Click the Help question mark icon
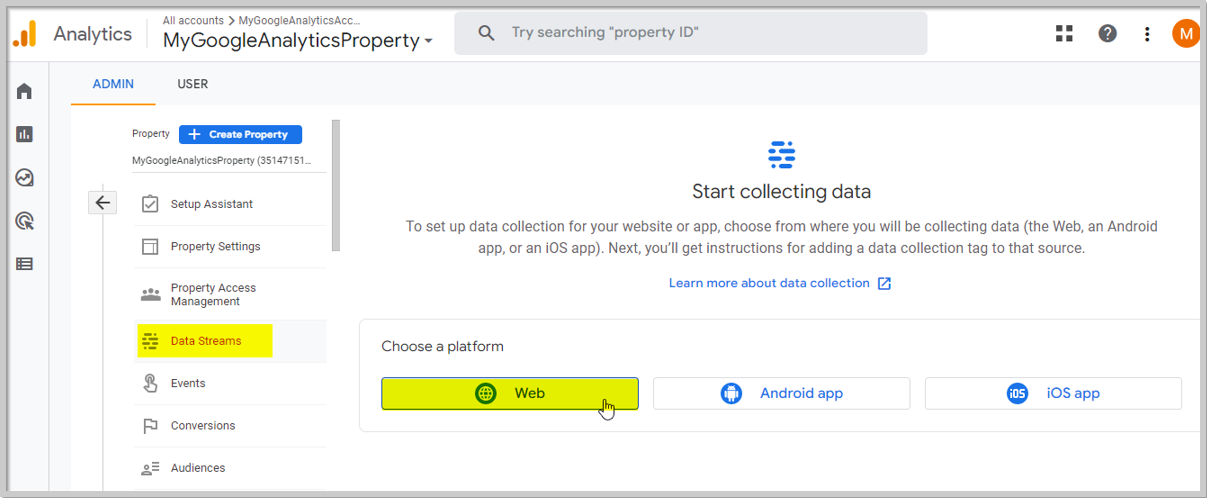 point(1107,33)
